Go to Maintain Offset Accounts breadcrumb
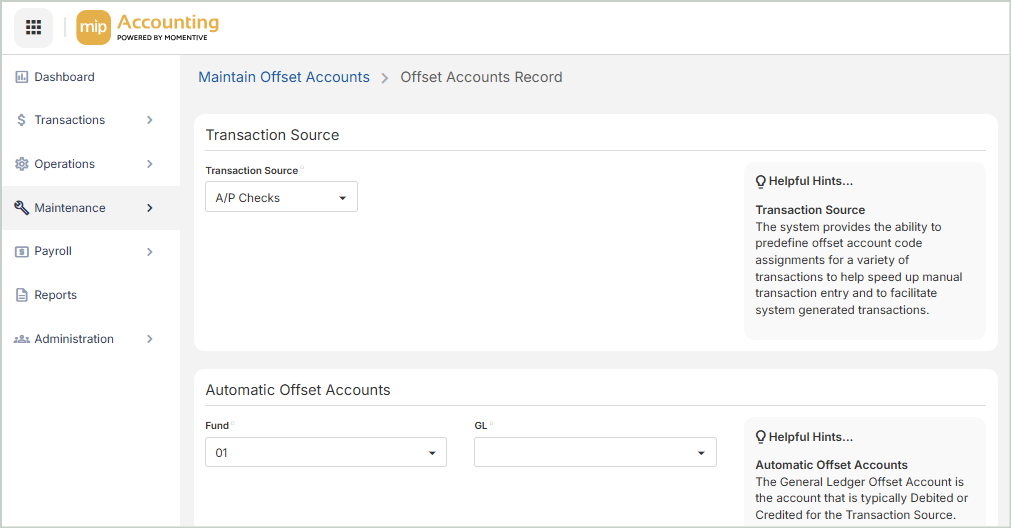Image resolution: width=1011 pixels, height=528 pixels. (x=284, y=77)
